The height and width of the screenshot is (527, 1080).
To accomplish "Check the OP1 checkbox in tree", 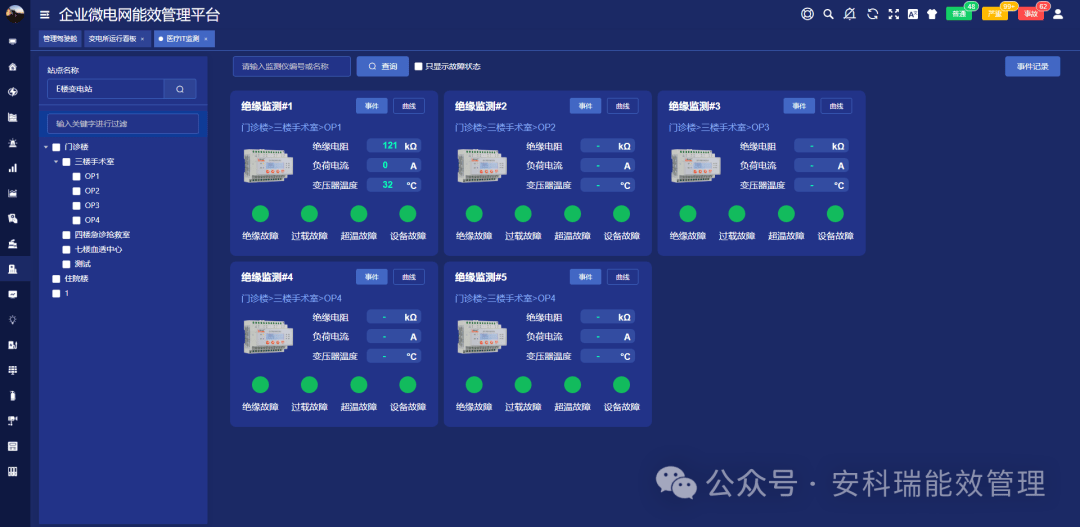I will click(x=76, y=176).
